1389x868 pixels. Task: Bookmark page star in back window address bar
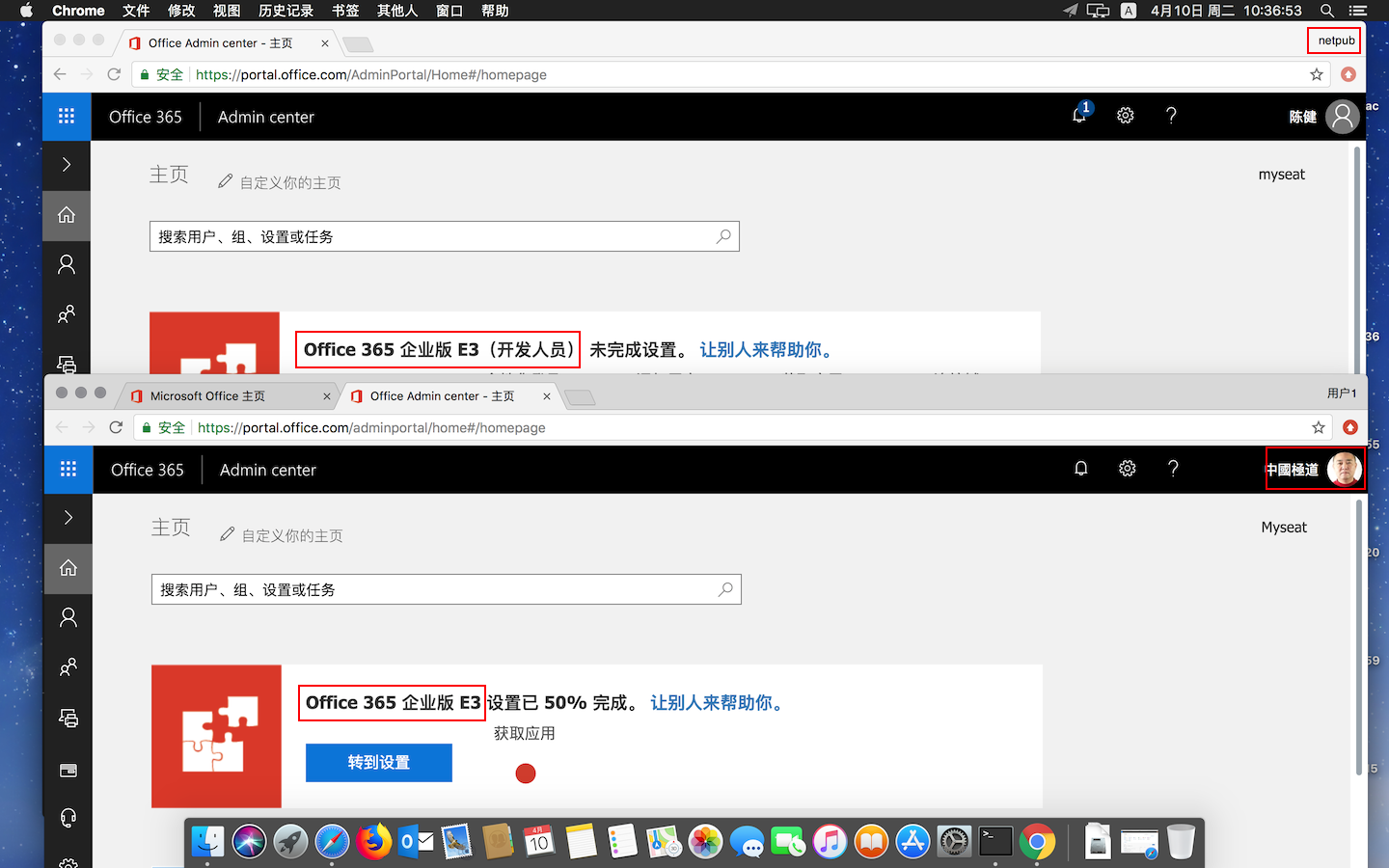pyautogui.click(x=1317, y=74)
